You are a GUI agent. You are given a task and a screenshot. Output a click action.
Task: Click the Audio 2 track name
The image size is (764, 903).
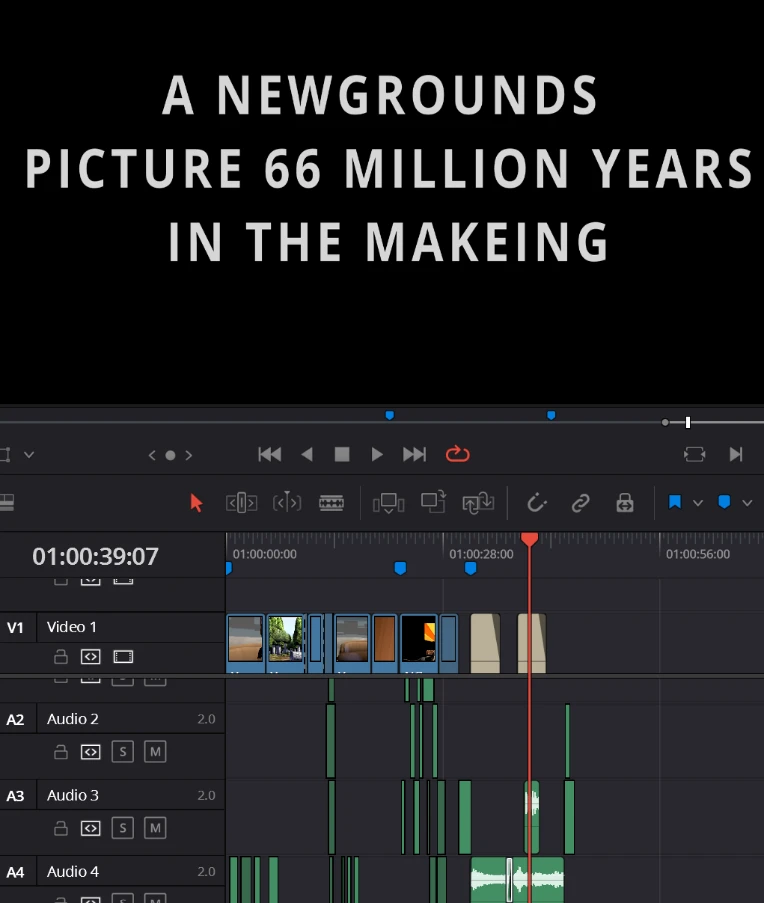point(73,719)
